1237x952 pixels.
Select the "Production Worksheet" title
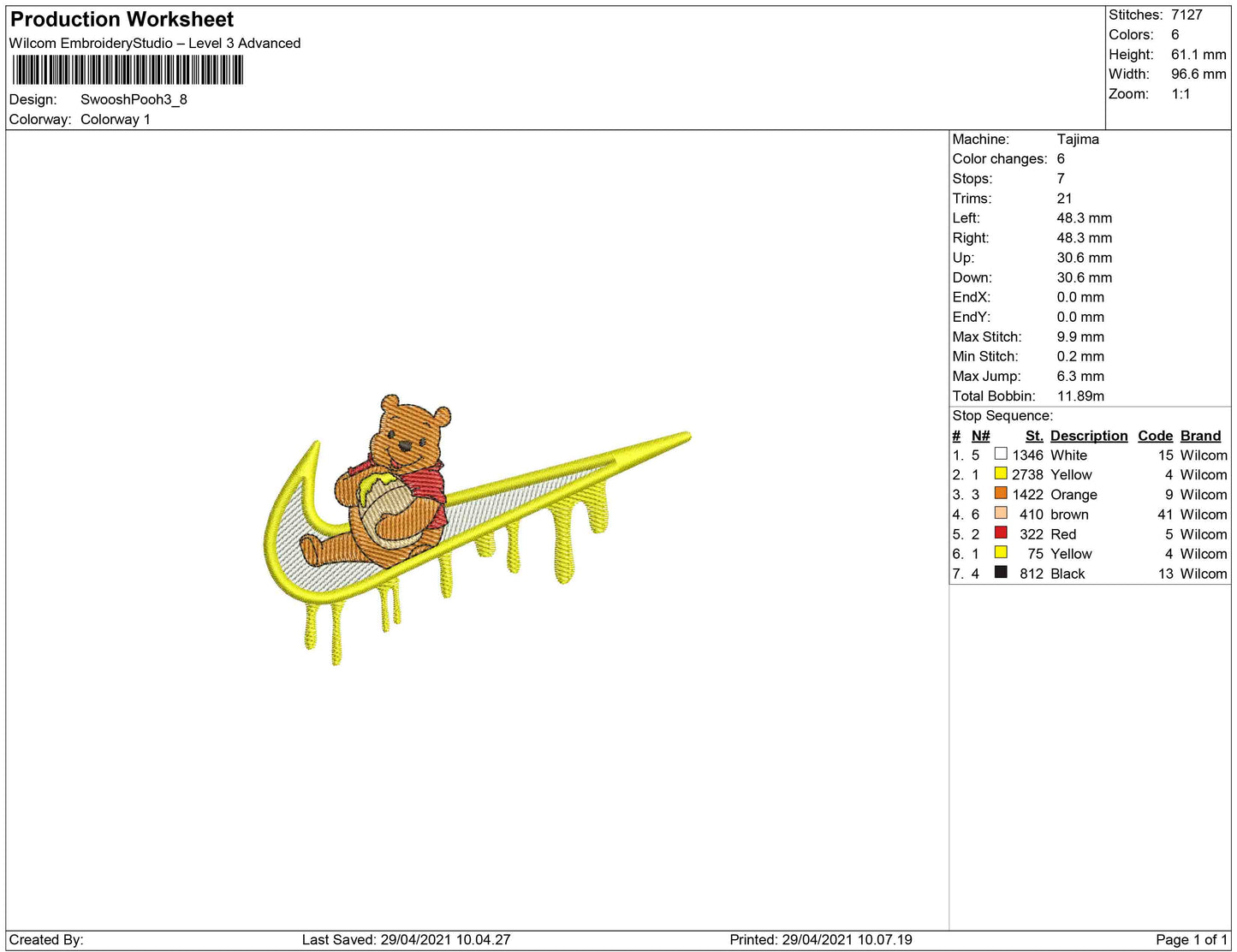tap(122, 19)
